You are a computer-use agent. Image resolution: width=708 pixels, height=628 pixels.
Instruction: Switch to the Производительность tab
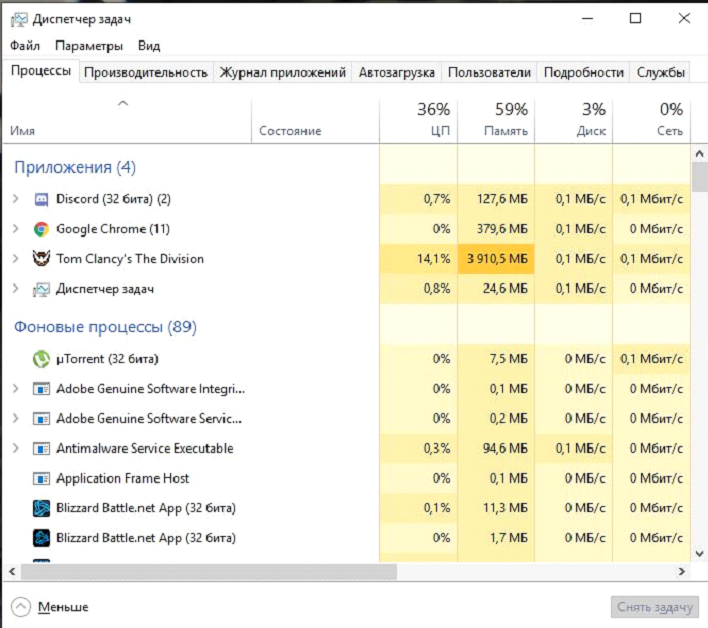click(x=146, y=72)
